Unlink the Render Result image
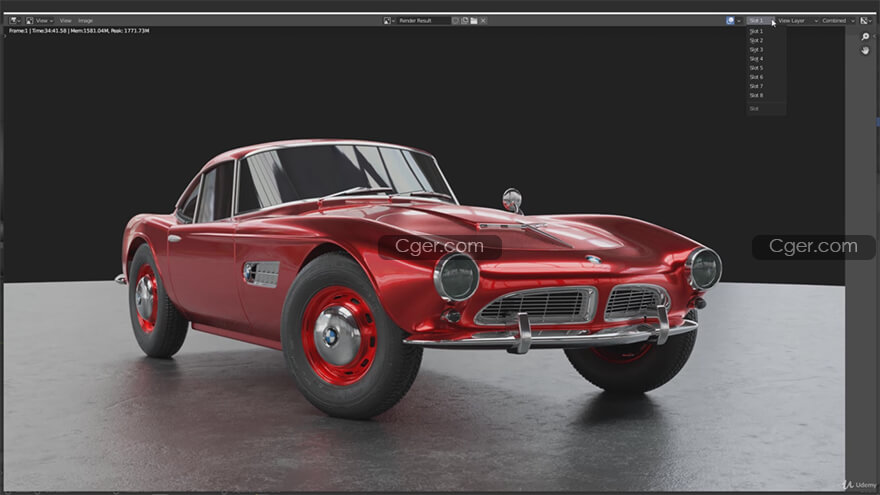 tap(483, 21)
